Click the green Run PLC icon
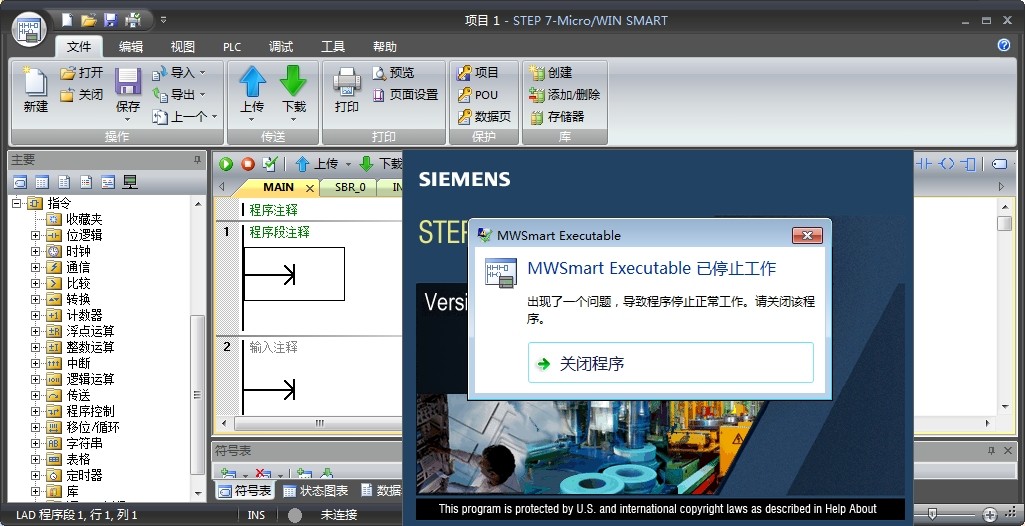Viewport: 1025px width, 526px height. click(226, 164)
